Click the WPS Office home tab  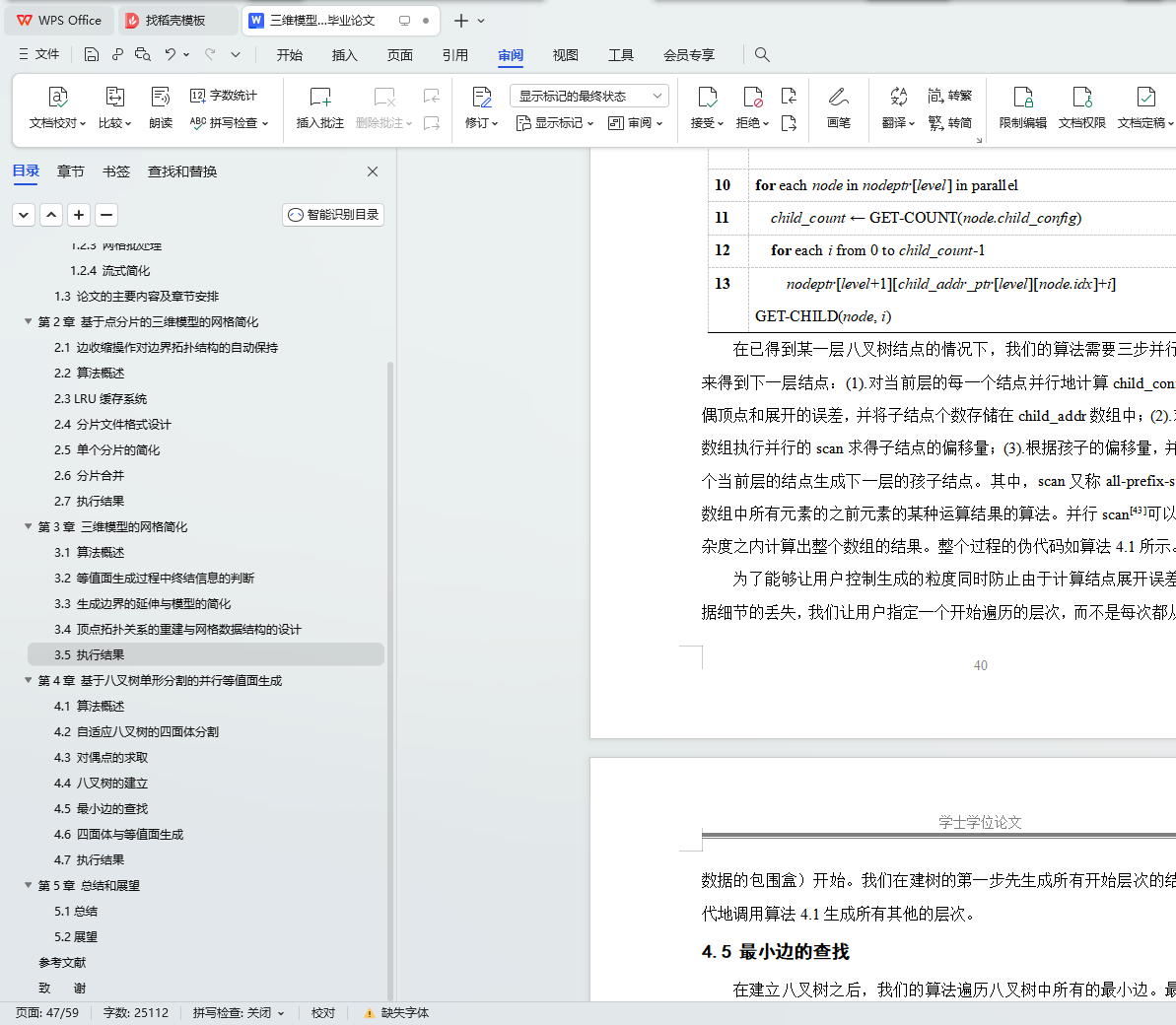click(x=59, y=21)
